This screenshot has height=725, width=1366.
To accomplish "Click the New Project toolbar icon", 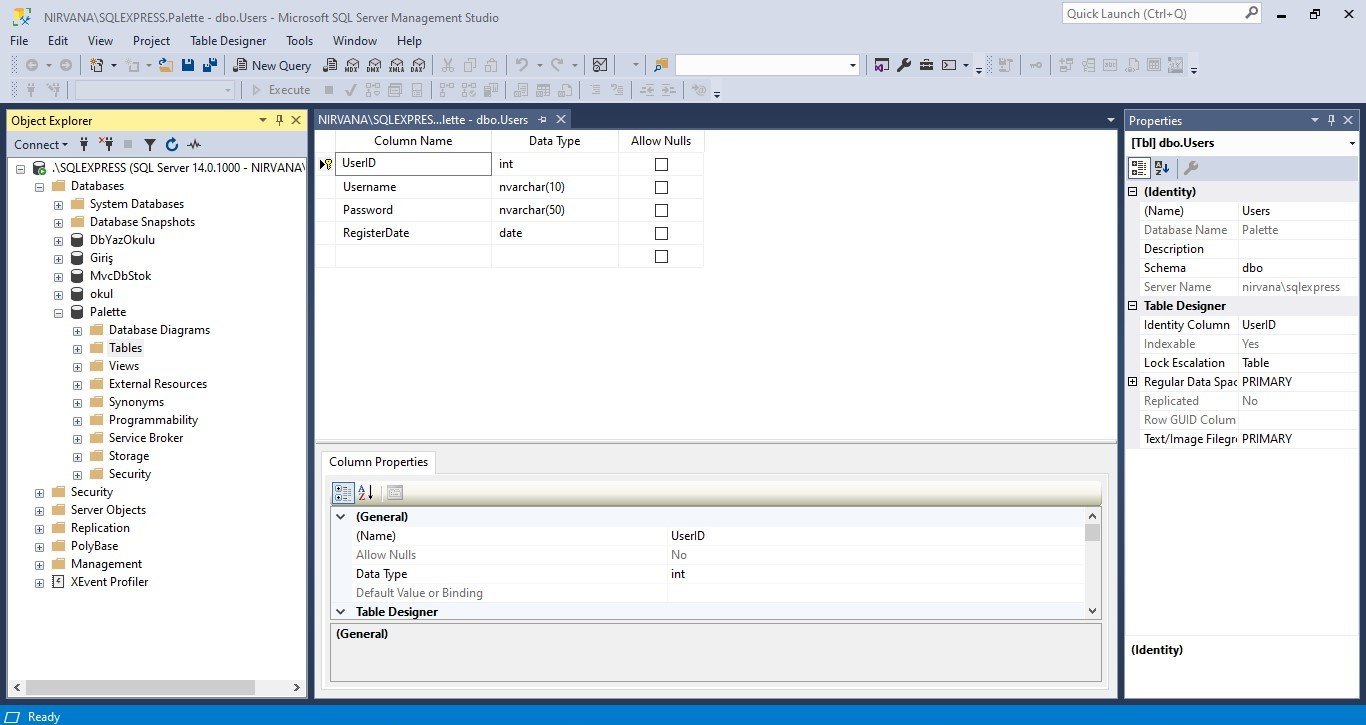I will click(97, 65).
